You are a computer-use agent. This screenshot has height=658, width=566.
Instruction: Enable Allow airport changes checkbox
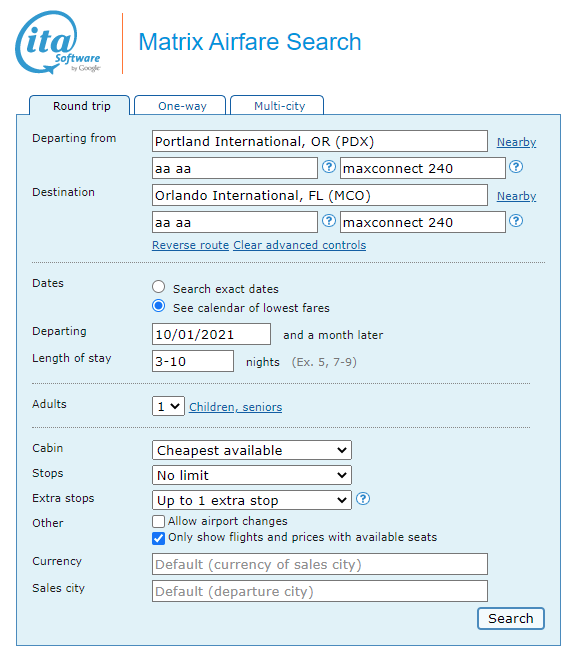[159, 521]
